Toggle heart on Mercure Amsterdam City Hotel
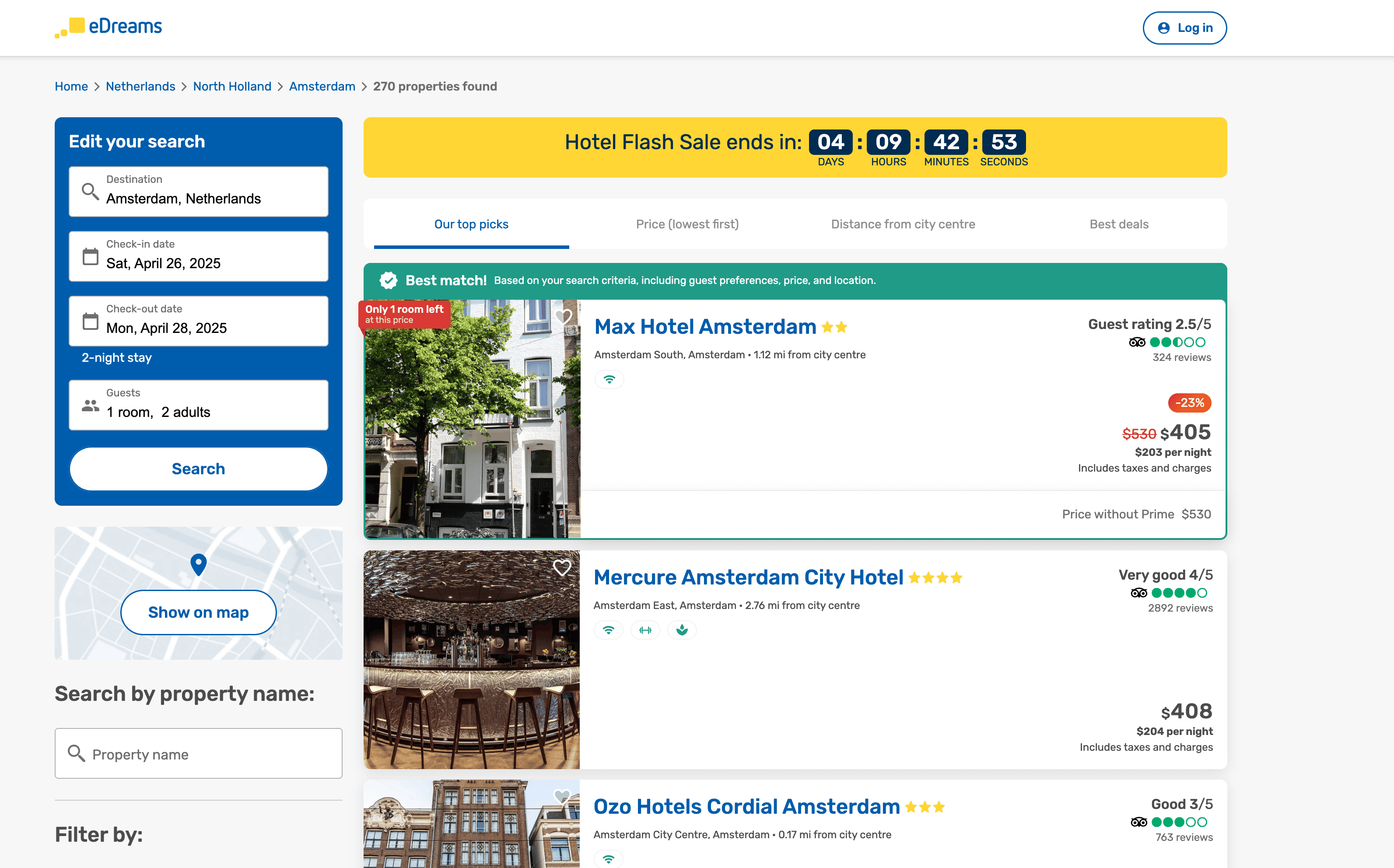The image size is (1394, 868). (x=562, y=567)
